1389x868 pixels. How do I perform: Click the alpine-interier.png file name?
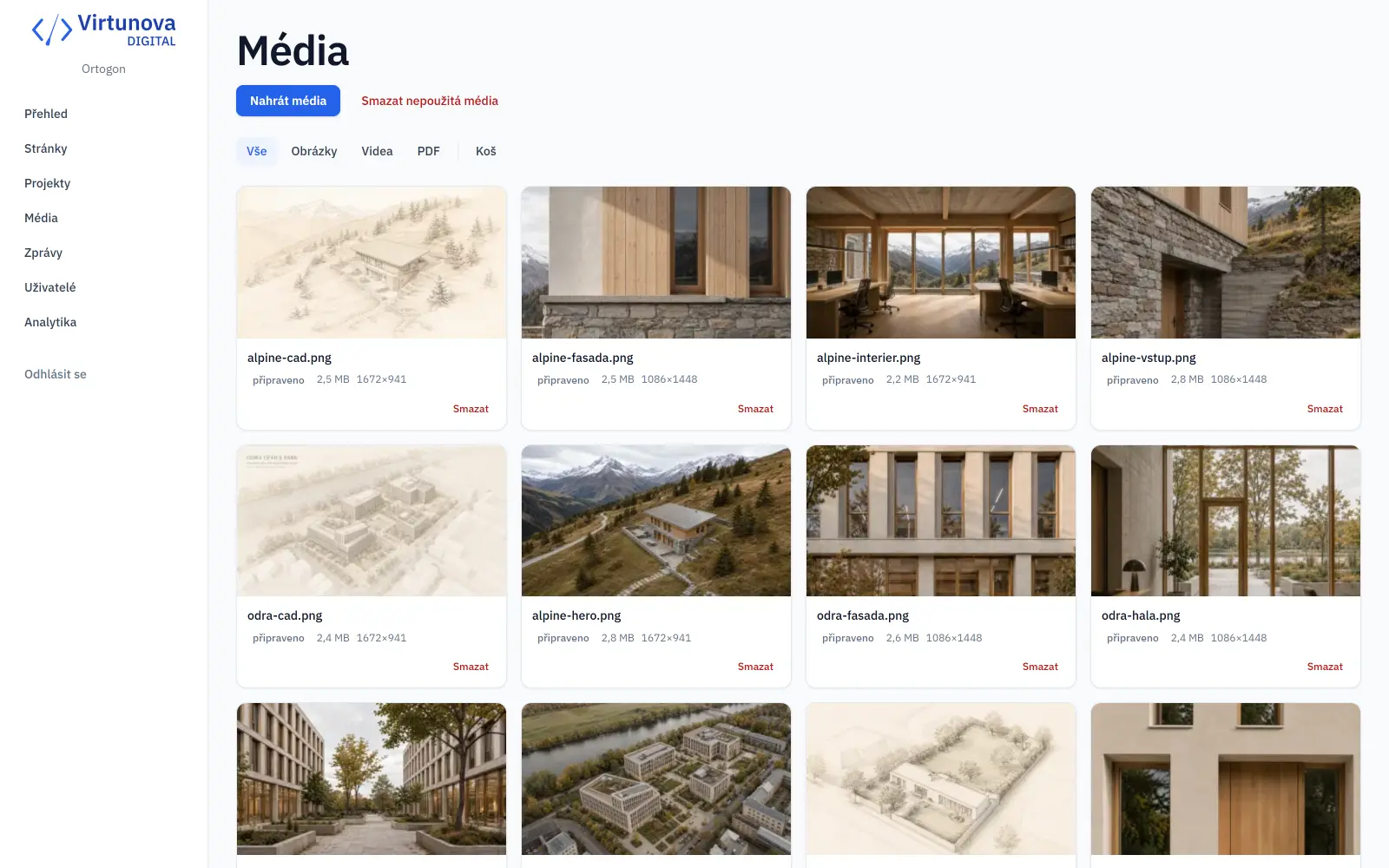coord(868,358)
